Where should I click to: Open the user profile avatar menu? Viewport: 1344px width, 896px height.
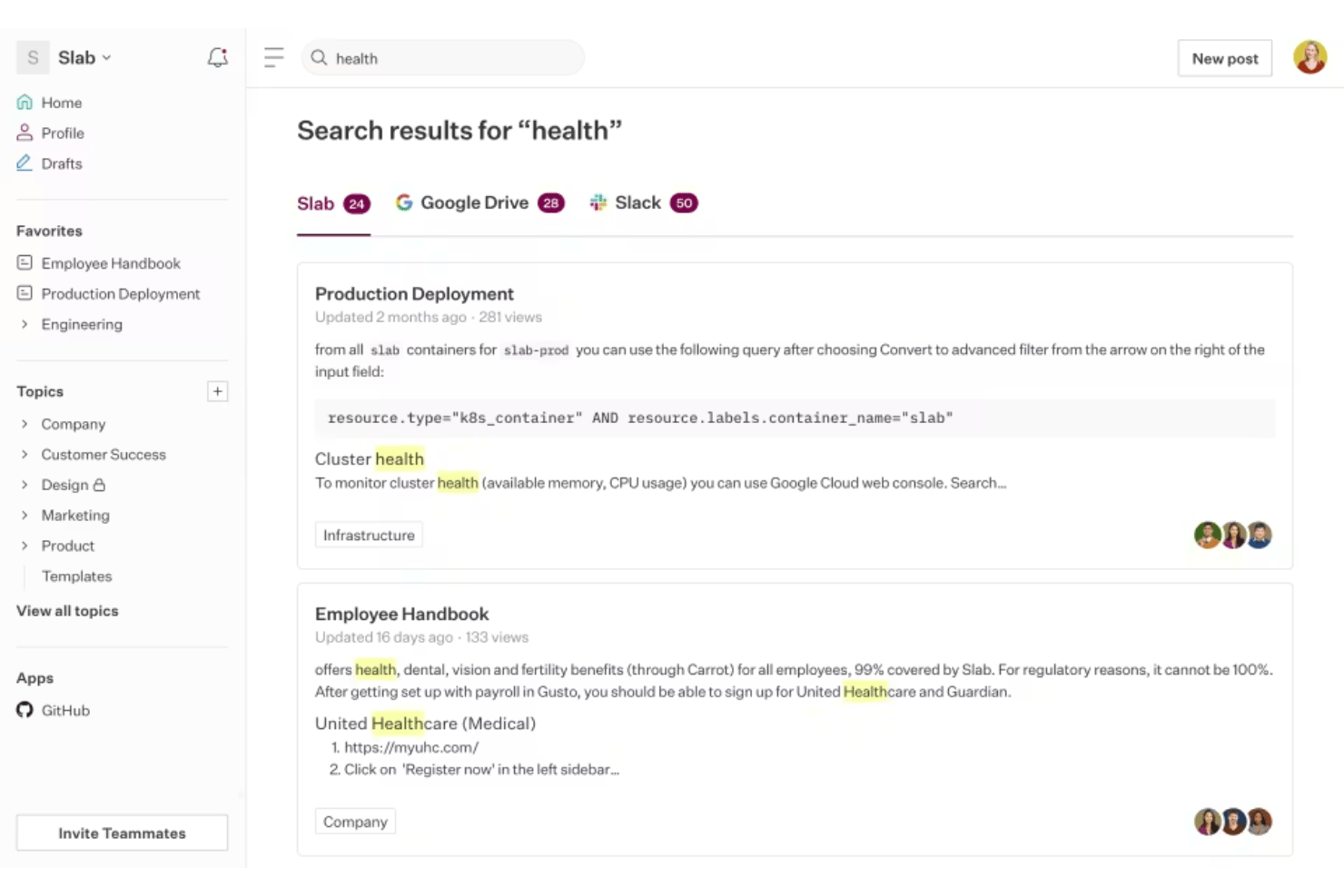(1309, 57)
